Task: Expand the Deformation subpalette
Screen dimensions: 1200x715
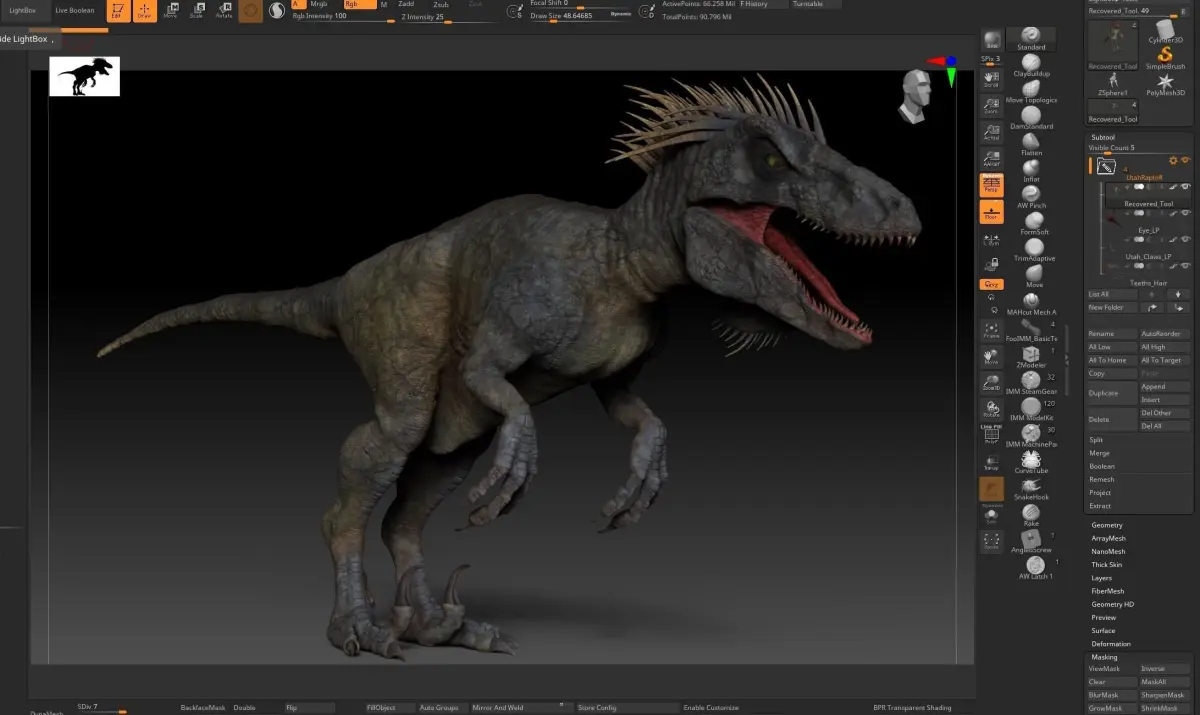Action: tap(1111, 644)
